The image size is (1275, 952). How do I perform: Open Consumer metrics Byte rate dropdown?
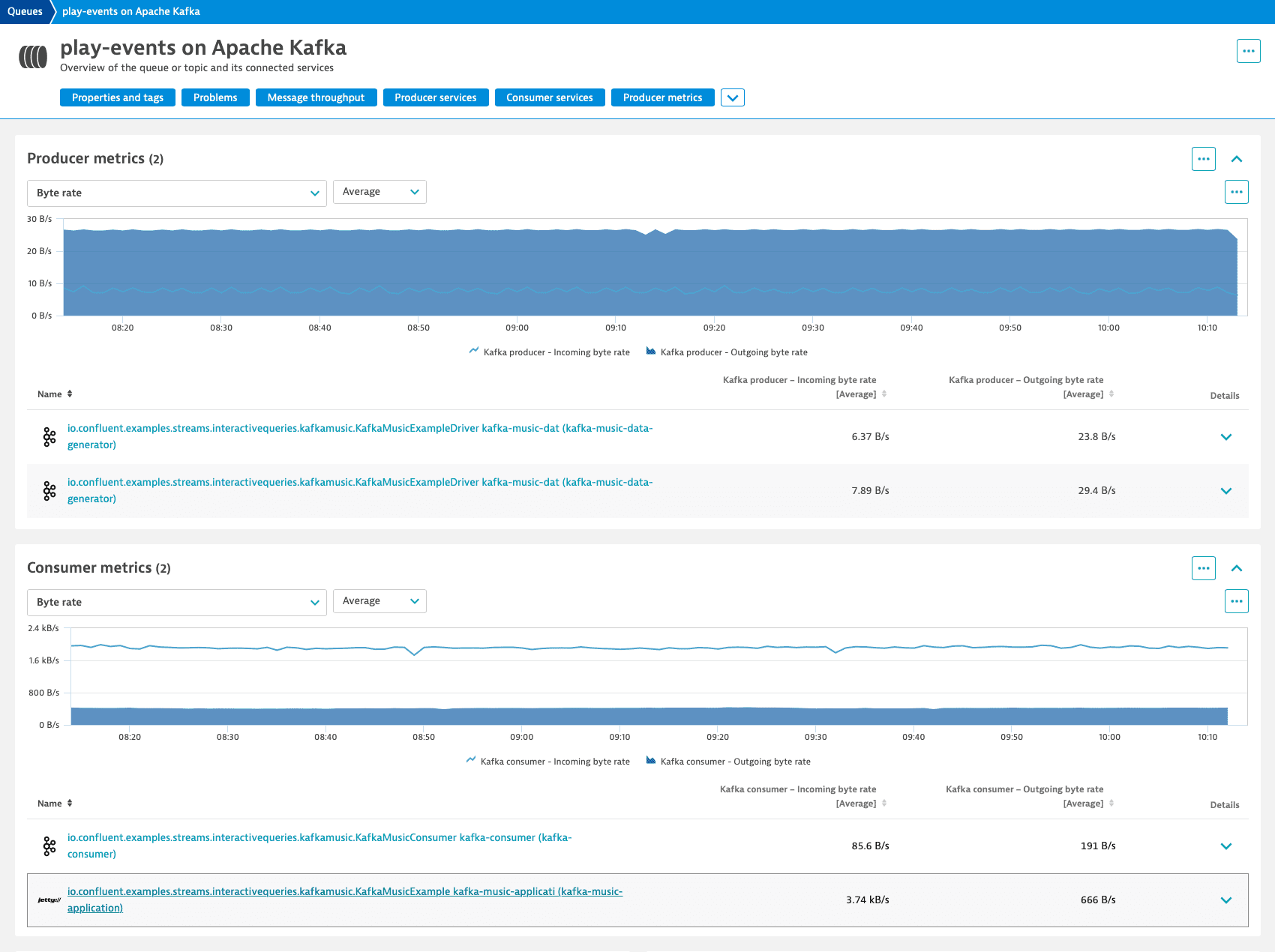coord(177,603)
